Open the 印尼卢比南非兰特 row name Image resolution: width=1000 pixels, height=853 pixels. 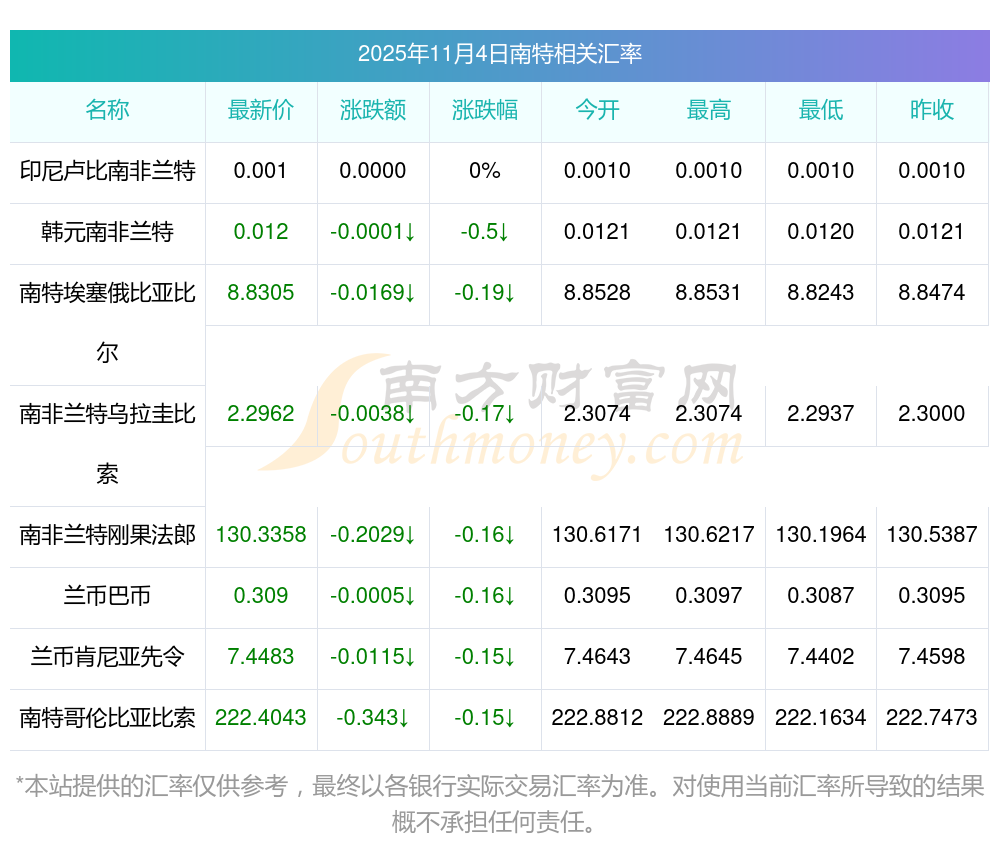[107, 171]
